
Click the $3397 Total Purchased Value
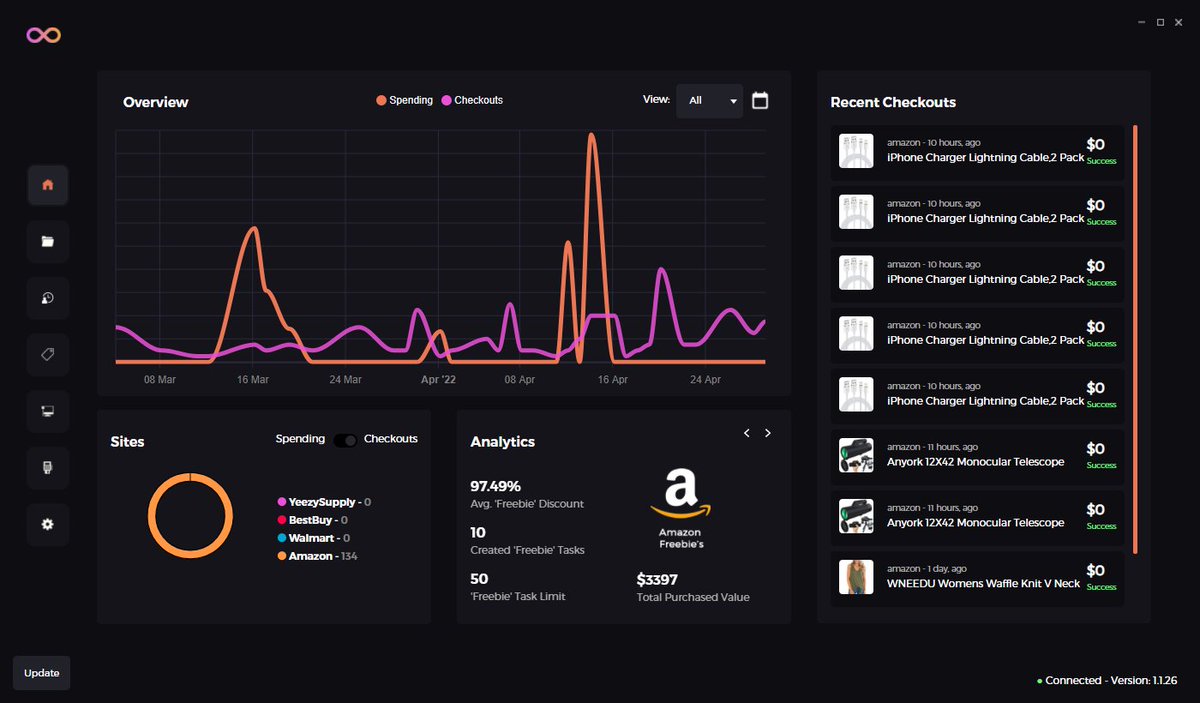pyautogui.click(x=657, y=579)
